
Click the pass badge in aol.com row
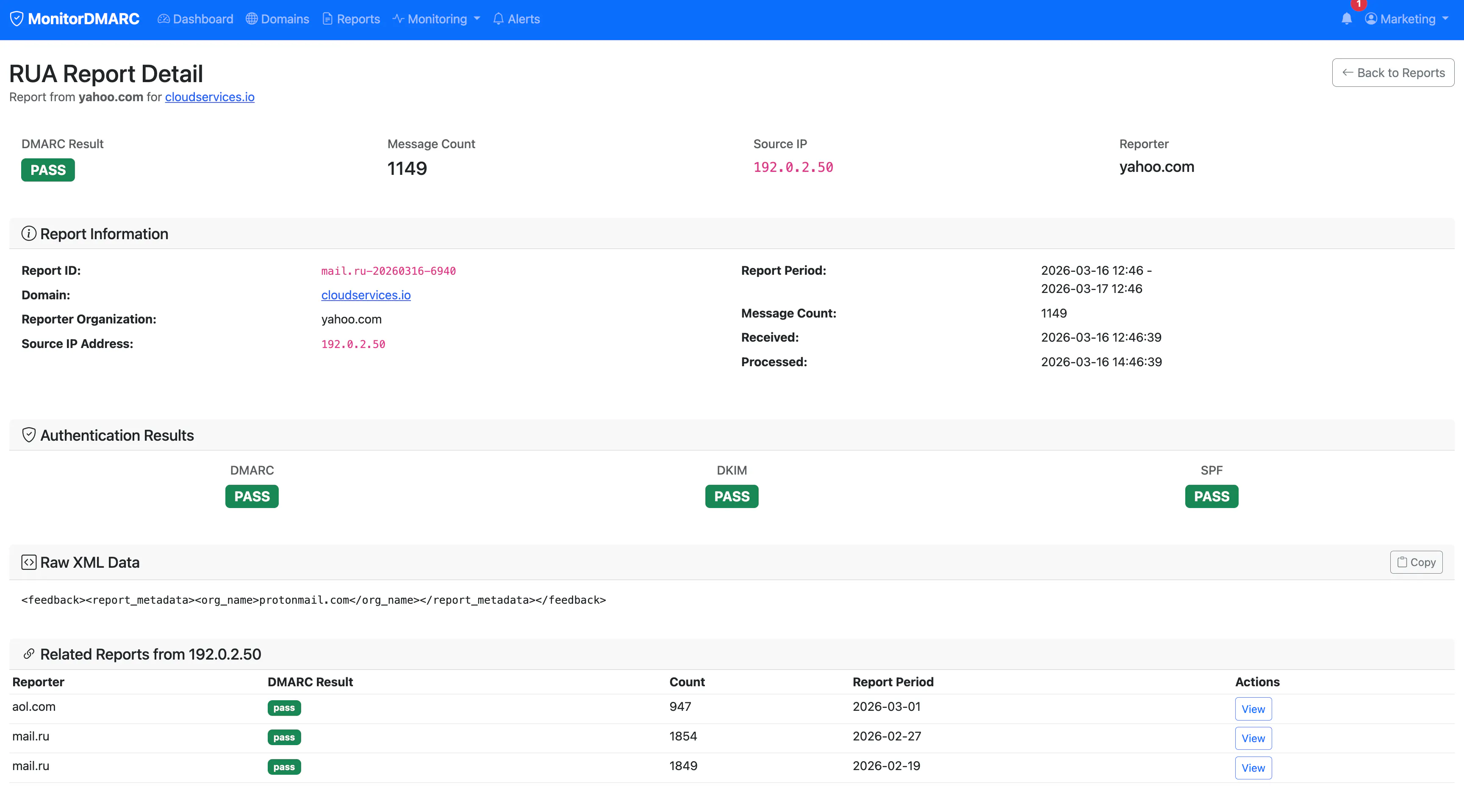(284, 707)
